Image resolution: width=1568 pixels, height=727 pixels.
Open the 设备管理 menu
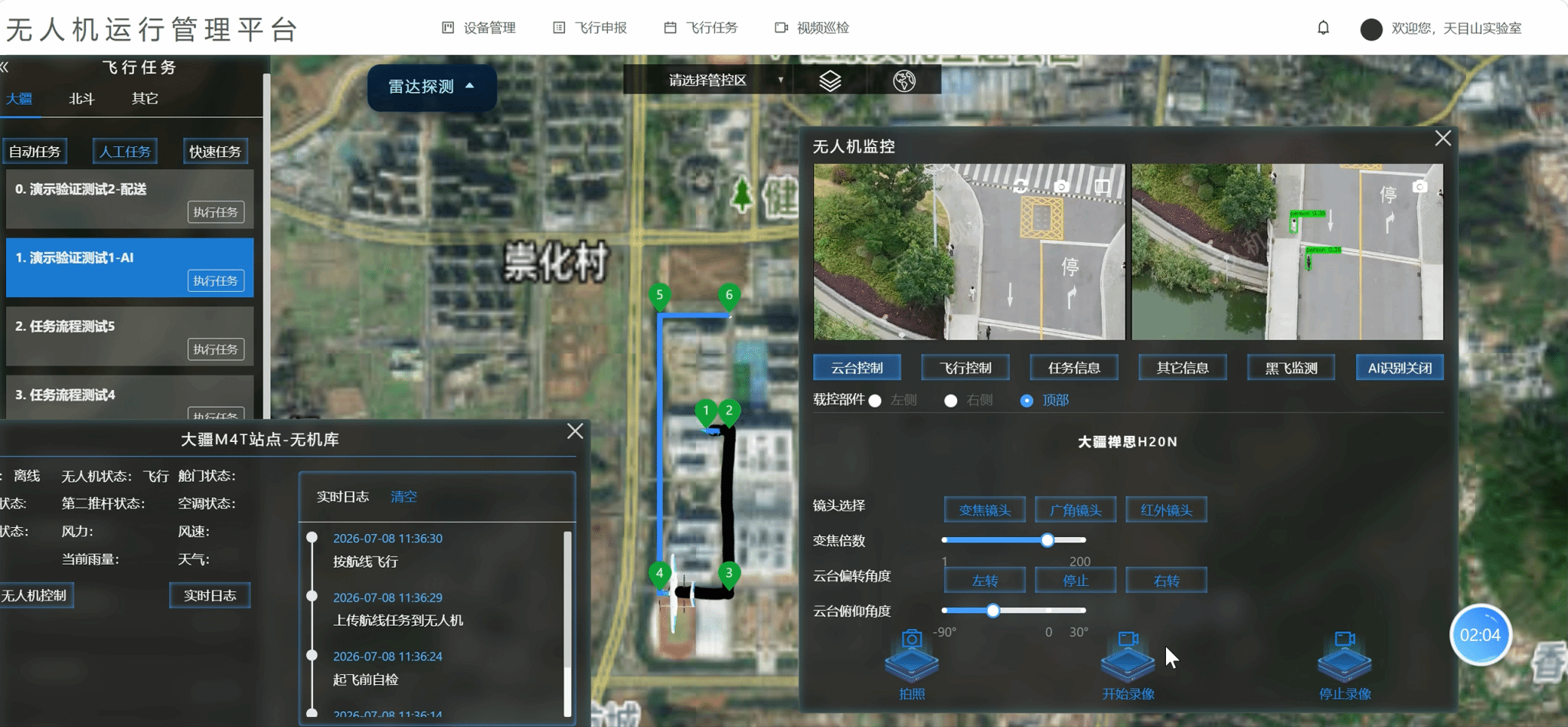click(479, 28)
